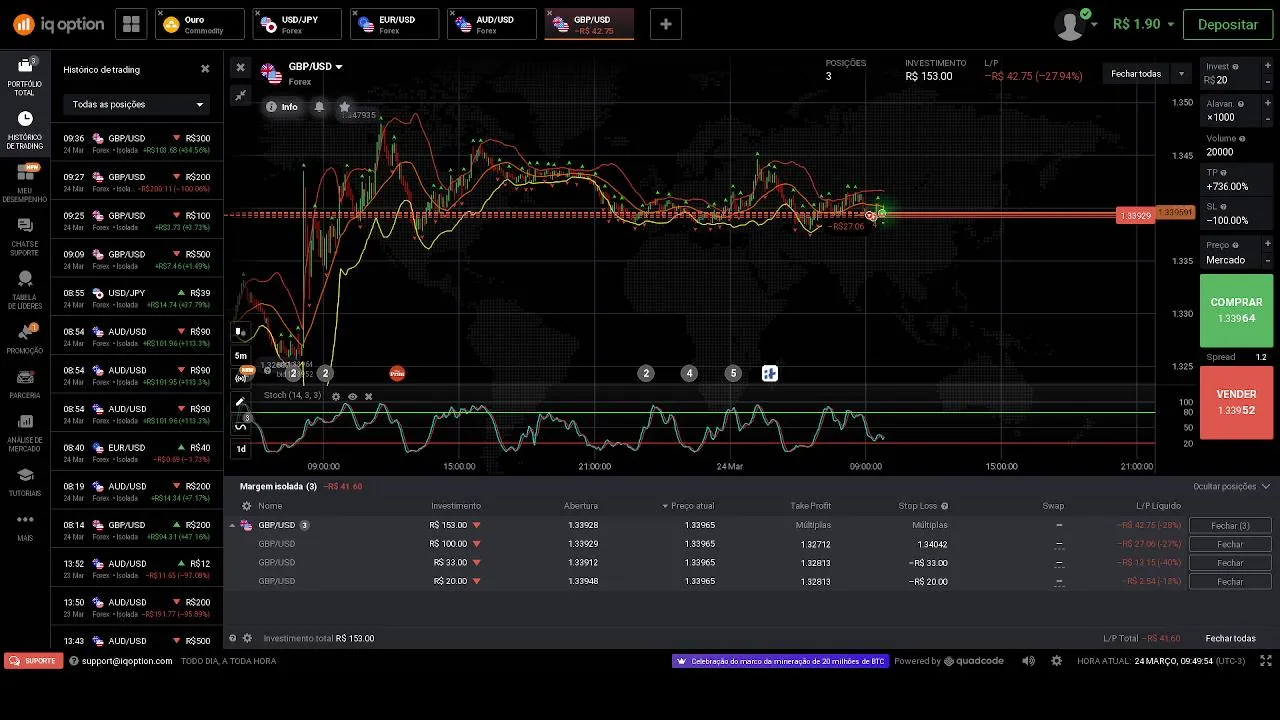Click the multi-chart grid layout icon
This screenshot has height=720, width=1280.
[x=131, y=24]
